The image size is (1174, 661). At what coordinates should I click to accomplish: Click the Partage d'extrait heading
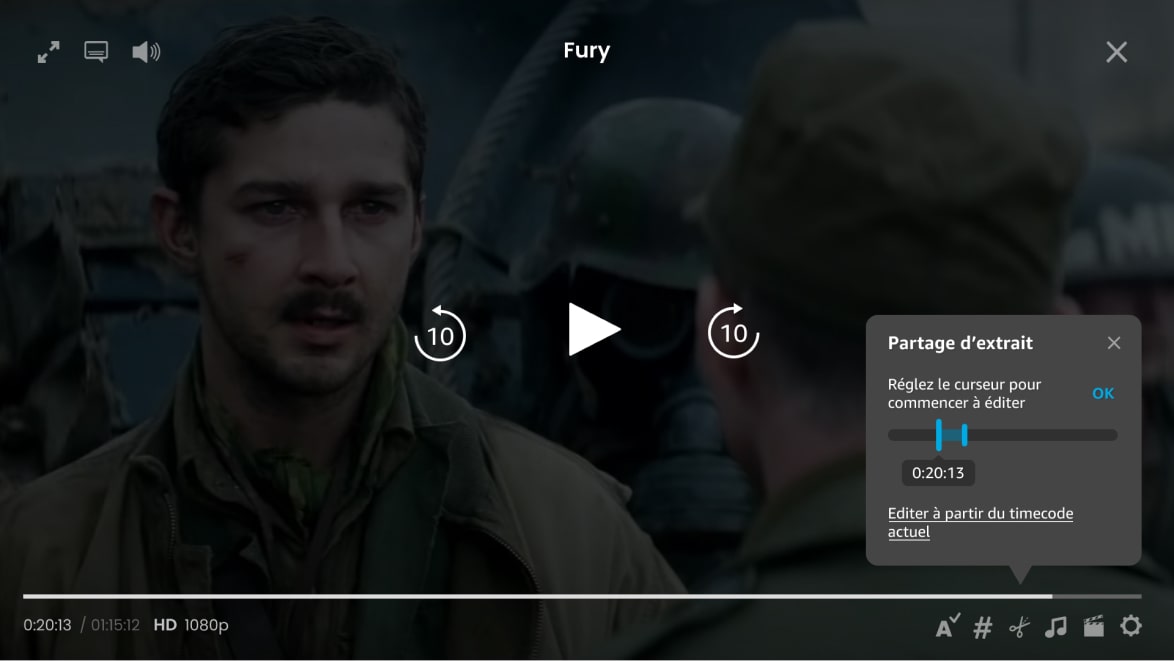(x=960, y=343)
